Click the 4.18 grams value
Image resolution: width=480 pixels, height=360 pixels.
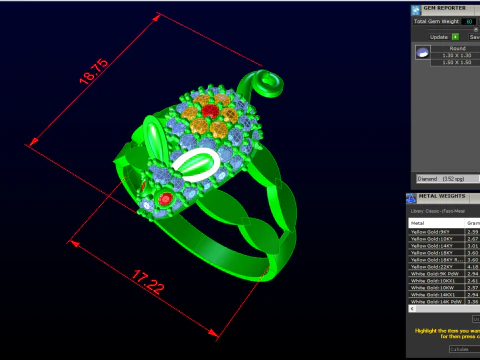pyautogui.click(x=473, y=267)
